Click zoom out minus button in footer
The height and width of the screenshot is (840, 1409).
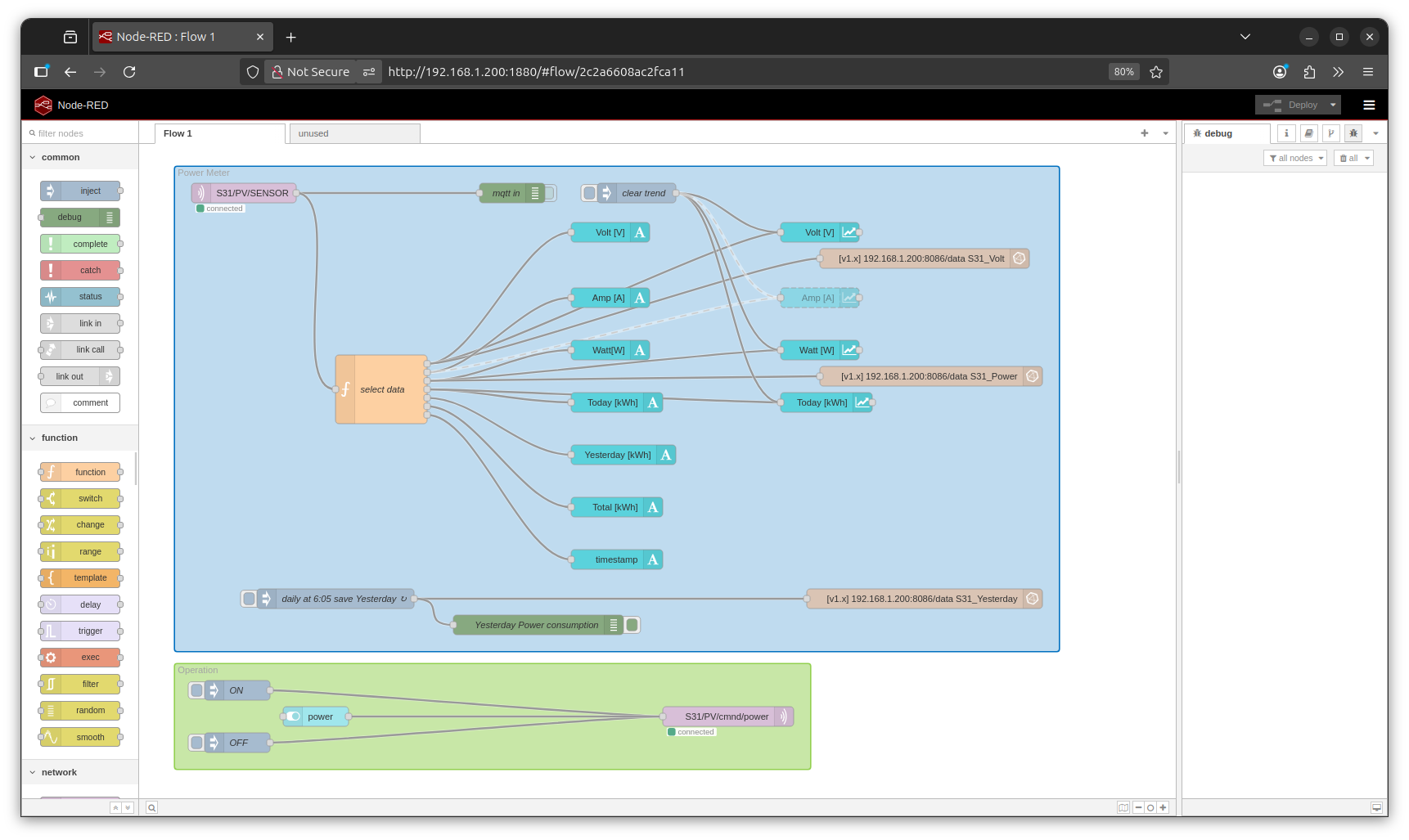coord(1138,807)
